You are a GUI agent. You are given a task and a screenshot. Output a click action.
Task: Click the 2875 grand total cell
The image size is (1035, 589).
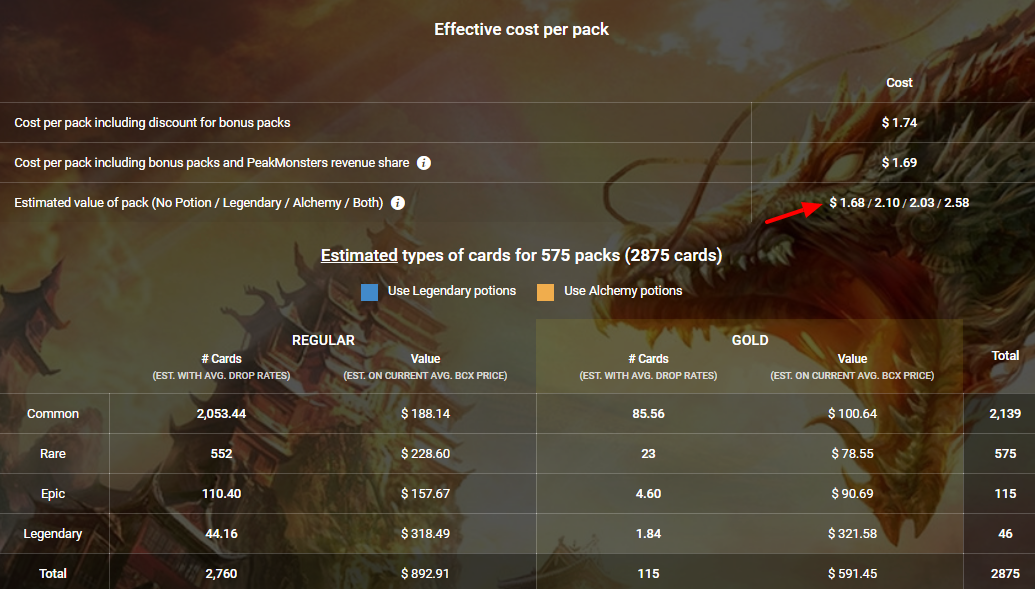[x=1005, y=574]
